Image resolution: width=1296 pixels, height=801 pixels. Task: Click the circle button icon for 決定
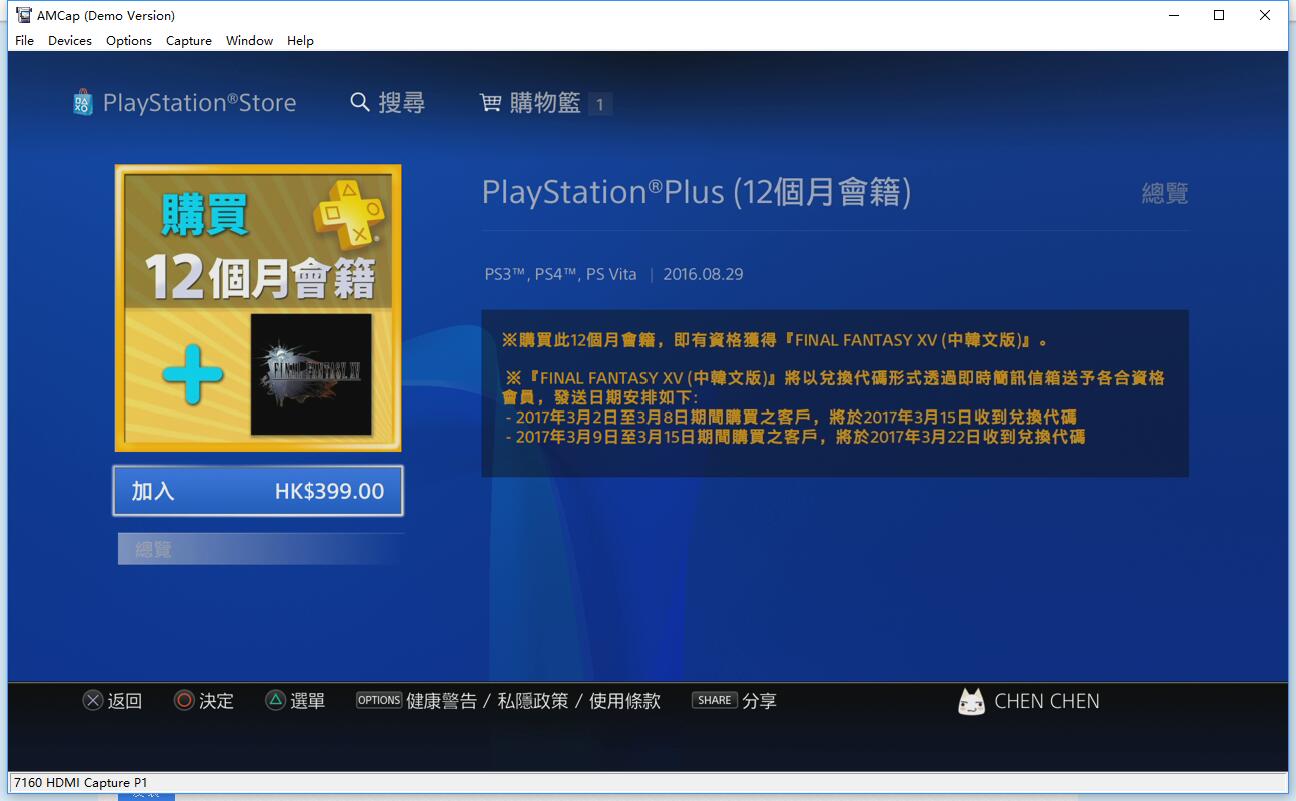click(184, 701)
